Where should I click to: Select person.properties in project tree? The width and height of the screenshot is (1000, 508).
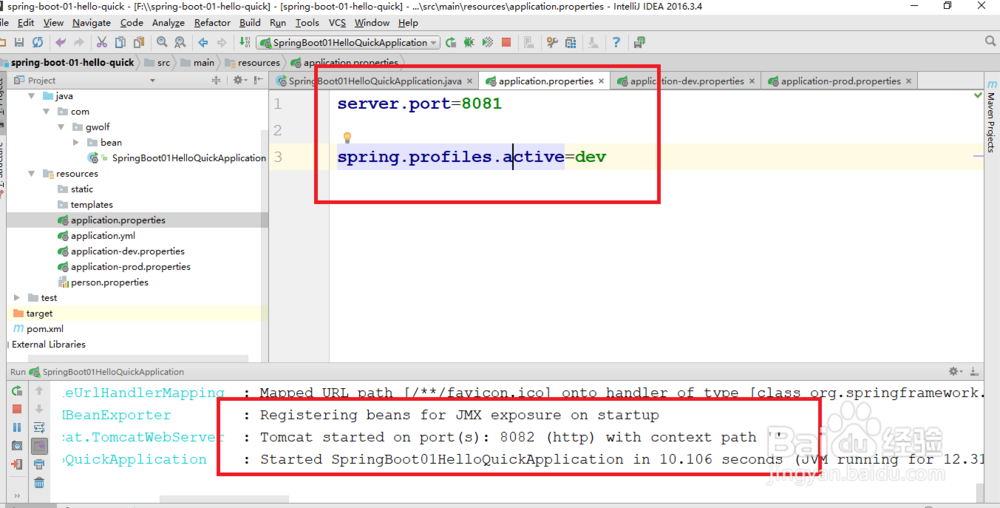pos(109,282)
